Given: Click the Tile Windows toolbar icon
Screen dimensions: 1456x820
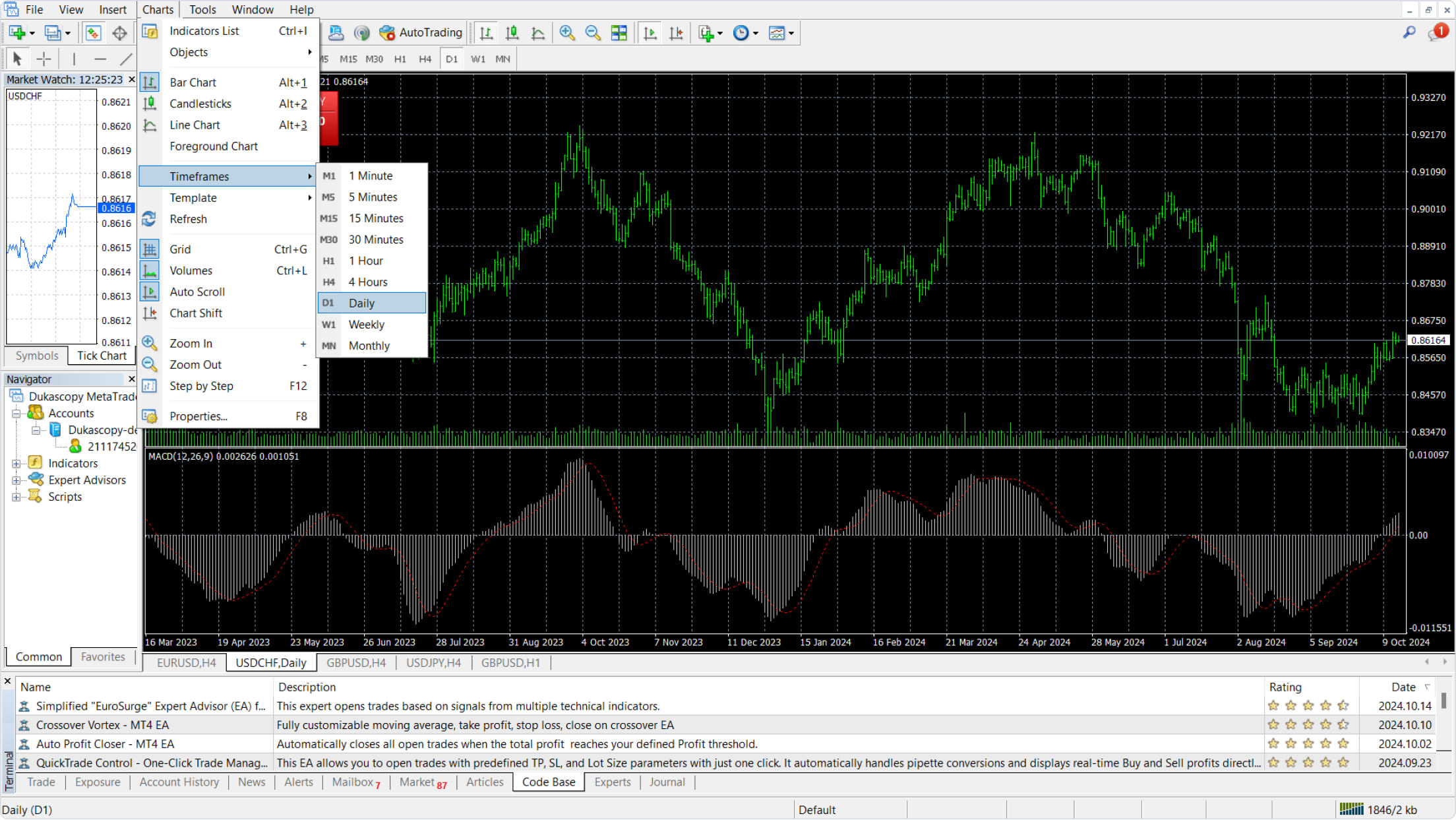Looking at the screenshot, I should coord(619,33).
